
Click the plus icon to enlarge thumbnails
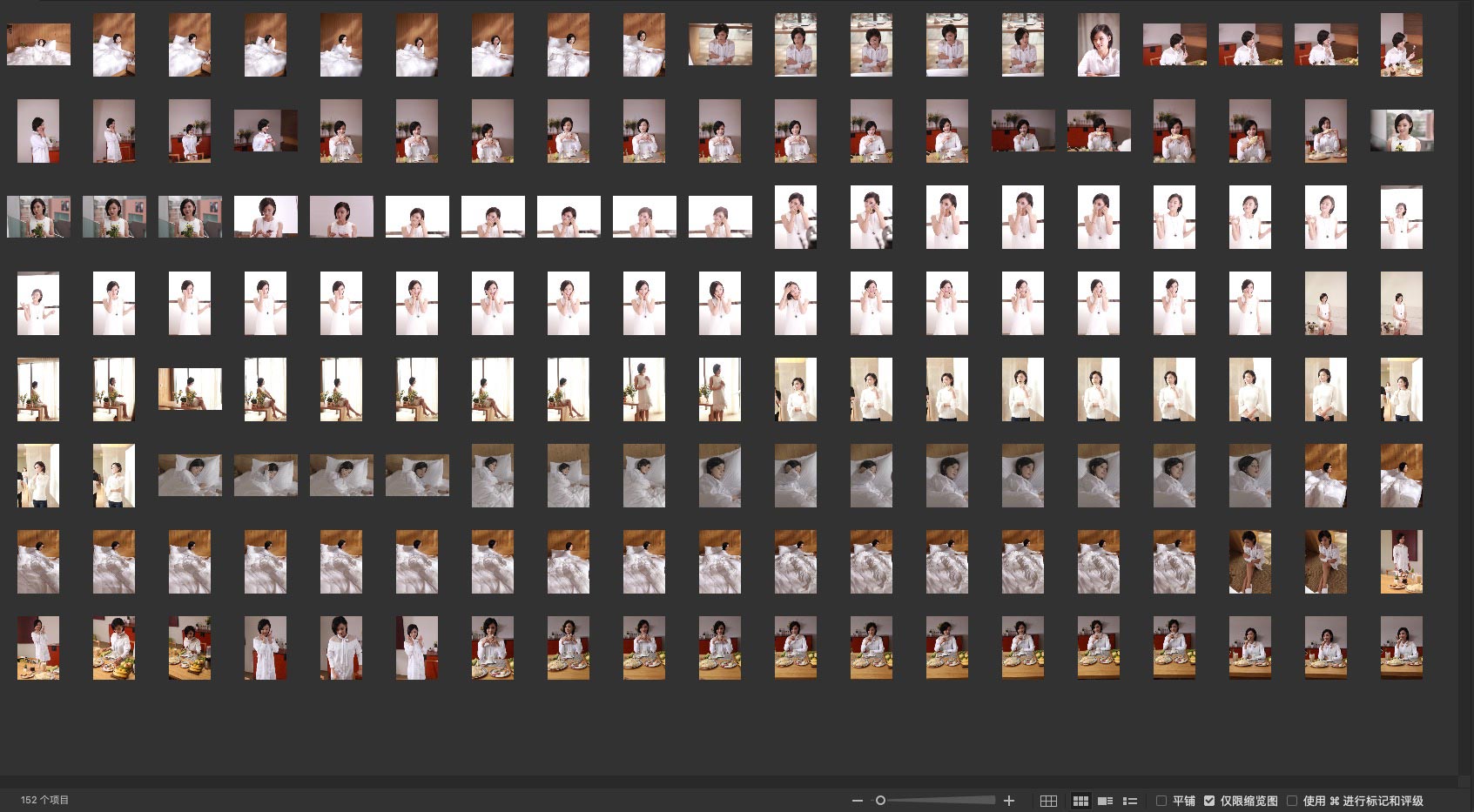(x=1009, y=801)
